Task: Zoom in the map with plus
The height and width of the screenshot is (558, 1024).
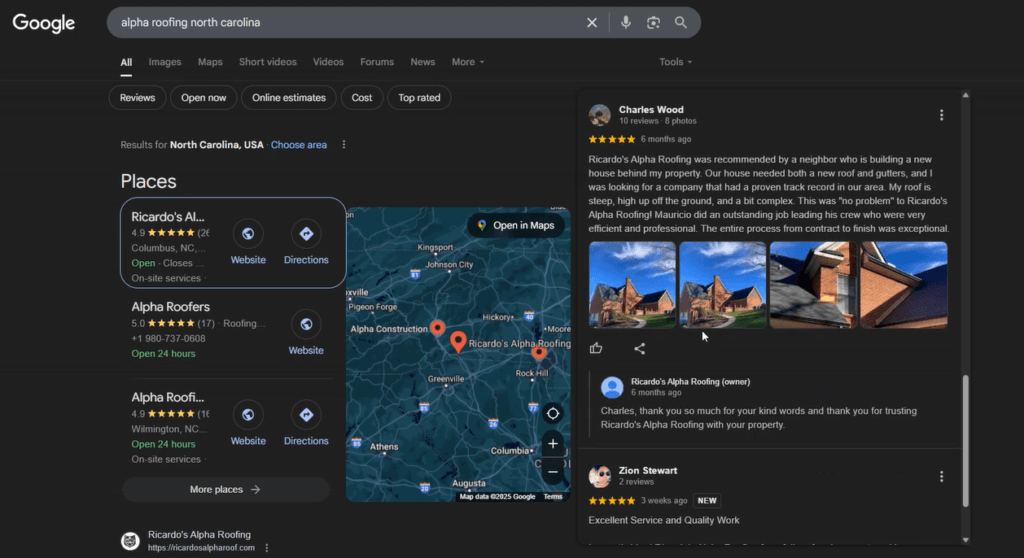Action: click(552, 444)
